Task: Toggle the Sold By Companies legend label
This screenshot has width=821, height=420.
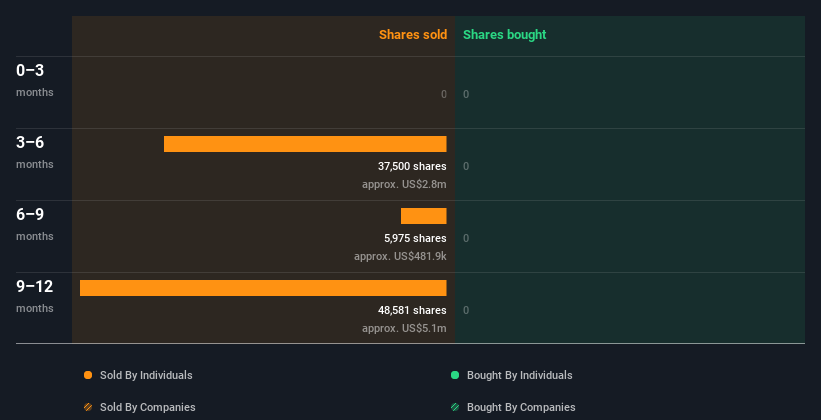Action: [x=148, y=407]
